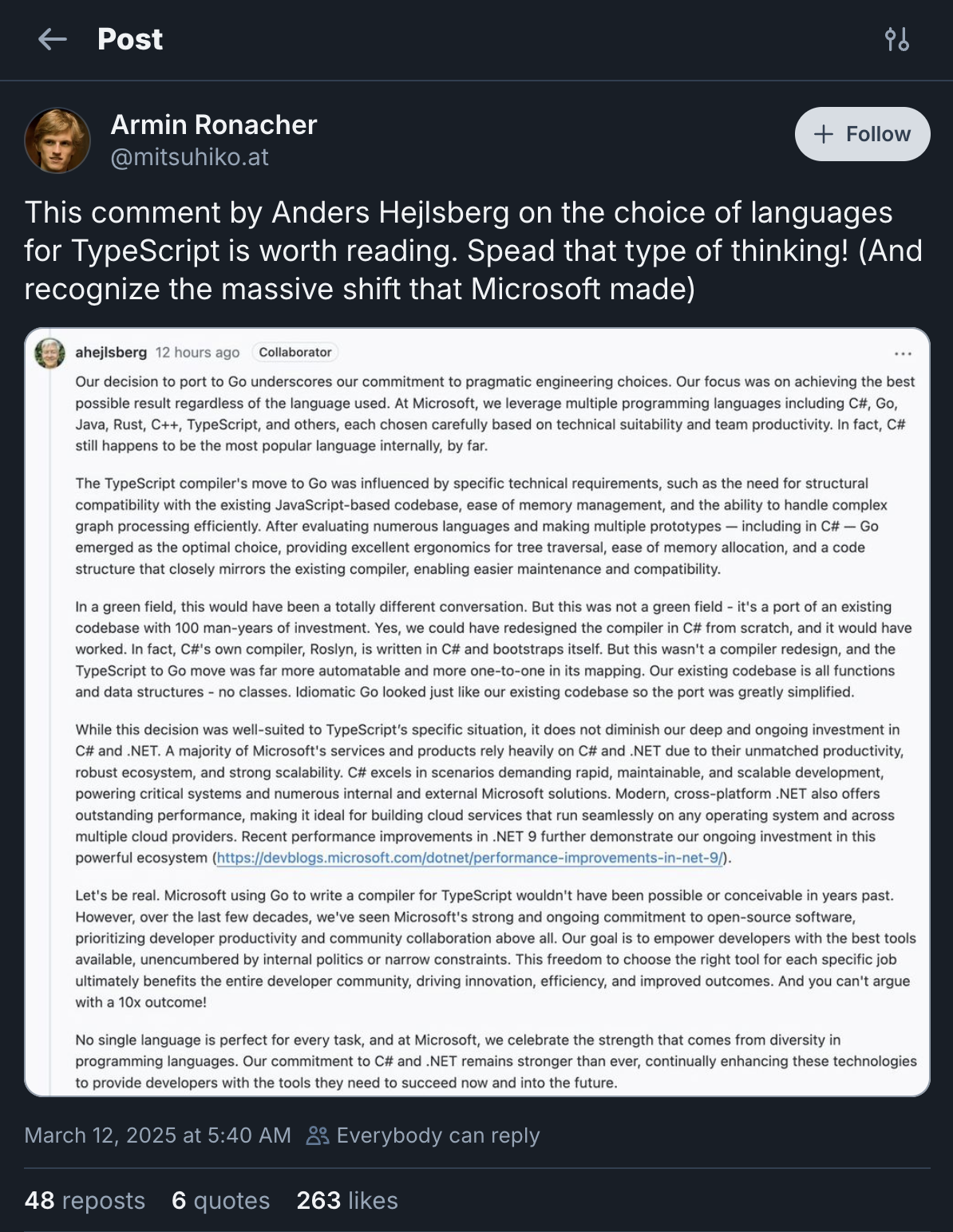Click the plus icon inside Follow
953x1232 pixels.
coord(824,134)
